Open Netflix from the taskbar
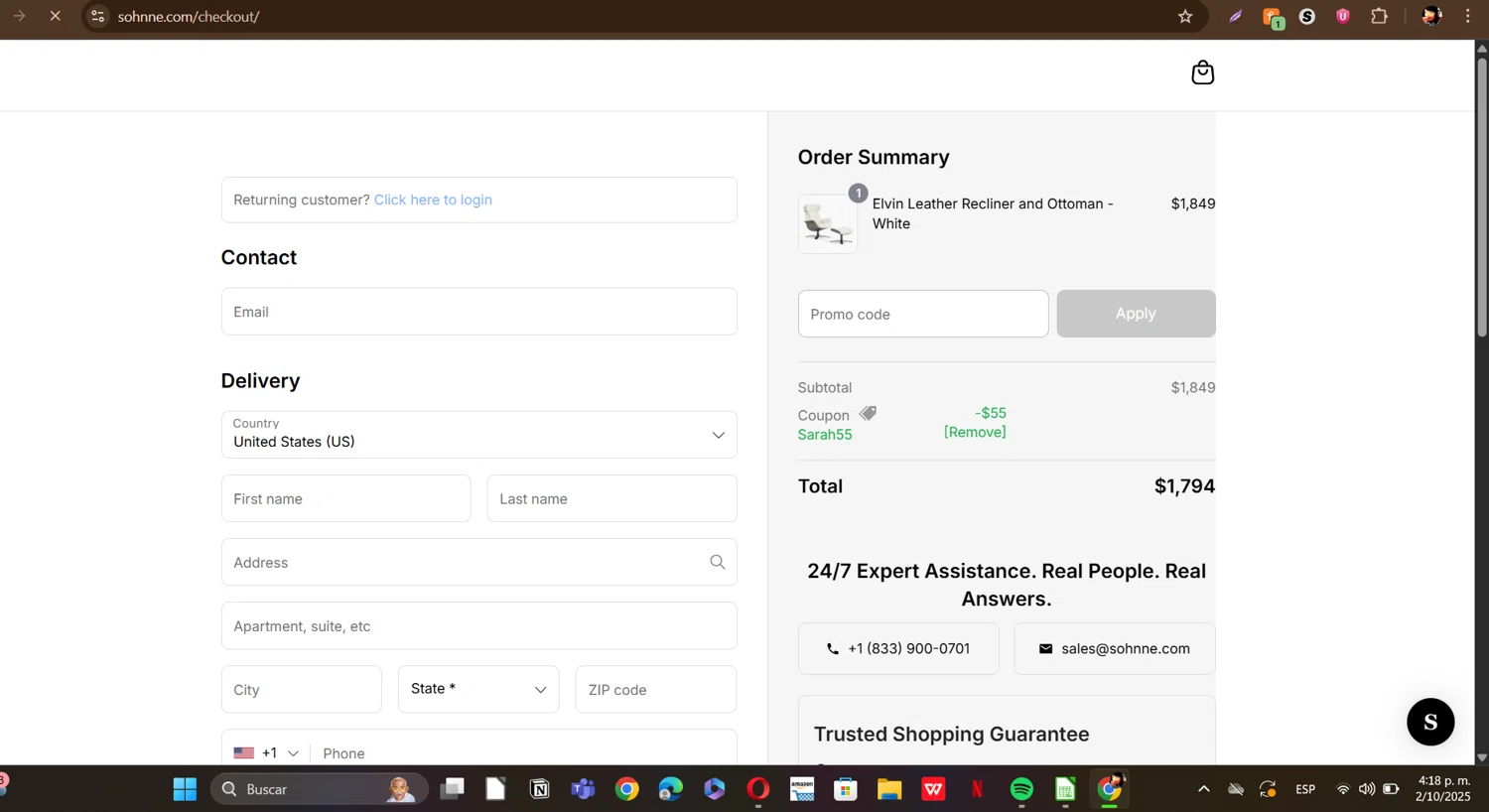This screenshot has width=1489, height=812. point(977,789)
